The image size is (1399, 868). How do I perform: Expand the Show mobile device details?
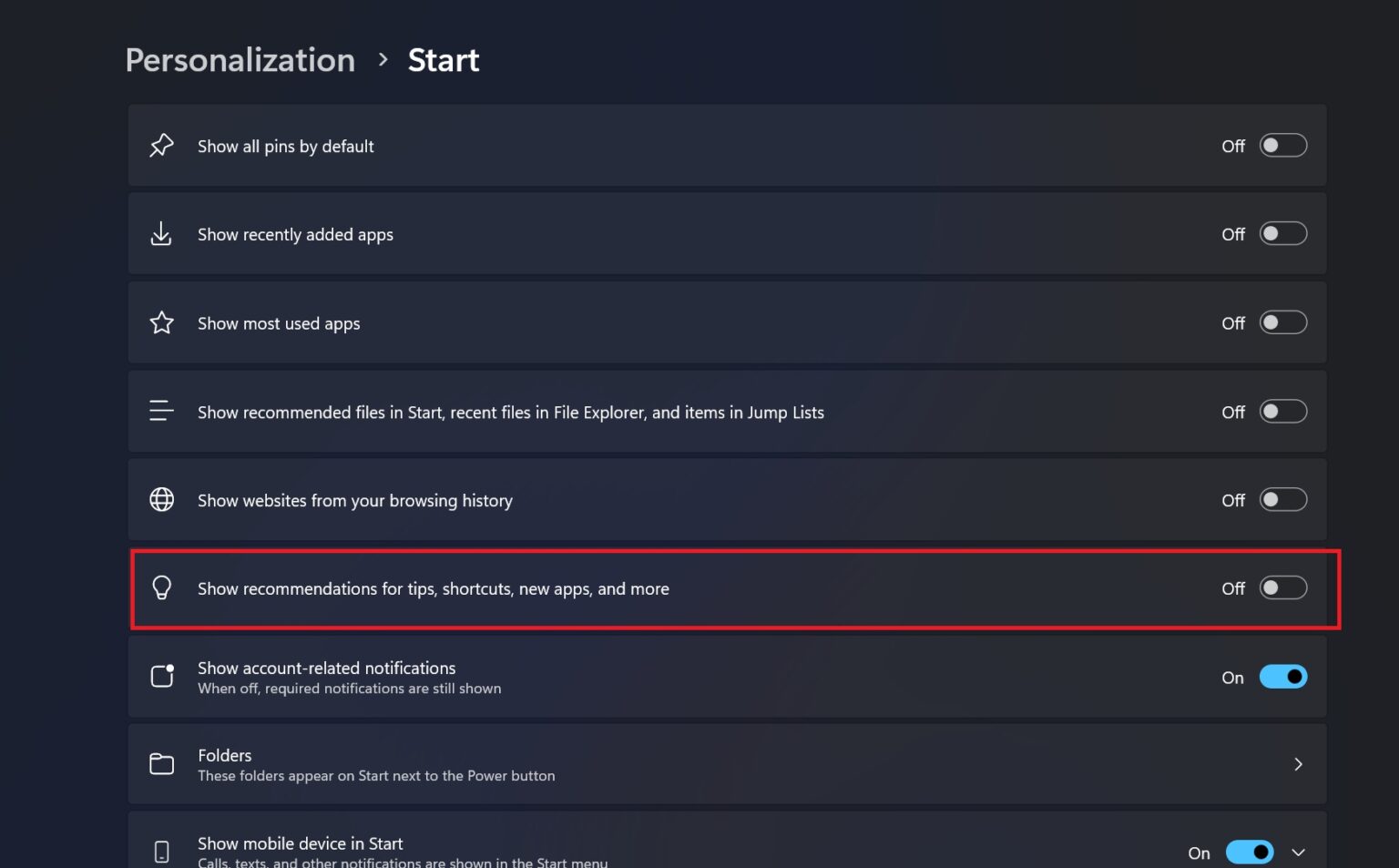(x=1297, y=851)
